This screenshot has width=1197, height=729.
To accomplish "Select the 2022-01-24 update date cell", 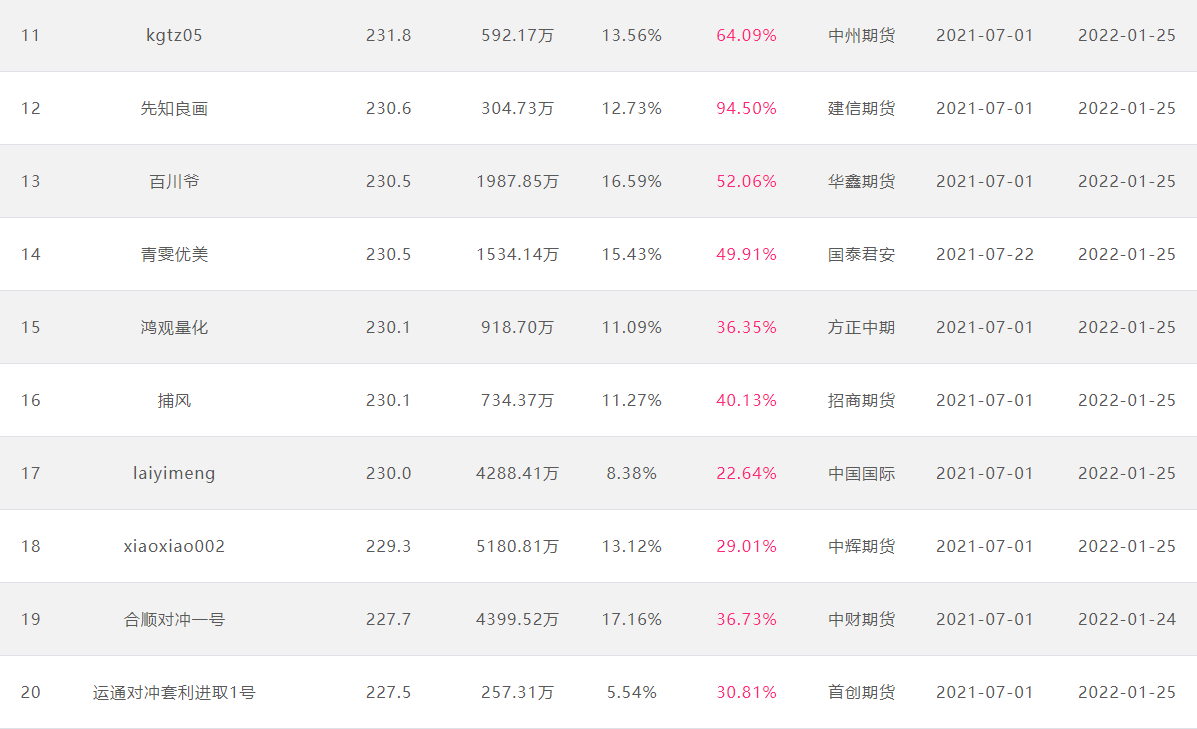I will point(1127,619).
